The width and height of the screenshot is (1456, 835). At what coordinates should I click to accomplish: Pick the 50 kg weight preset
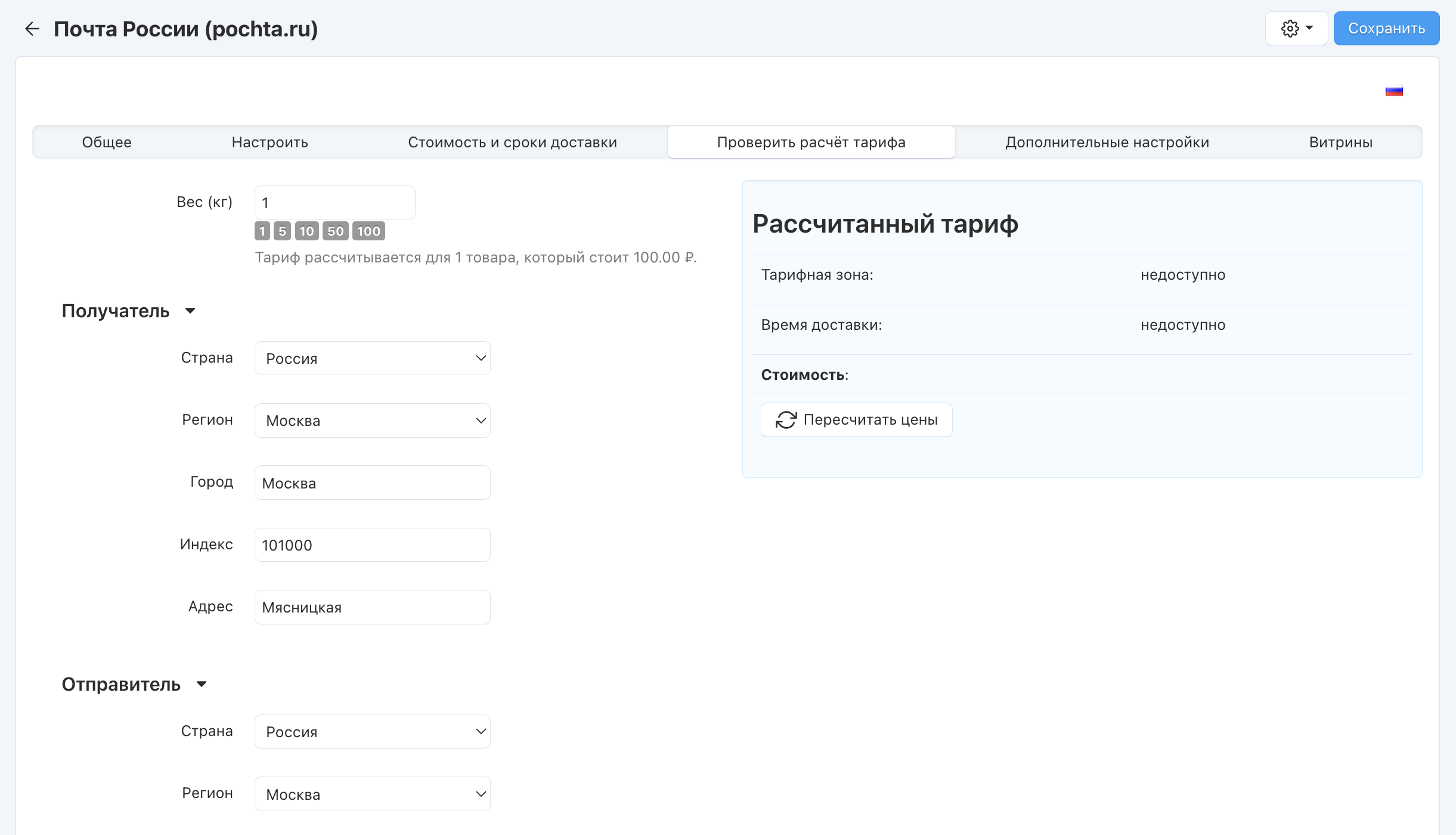pos(335,231)
